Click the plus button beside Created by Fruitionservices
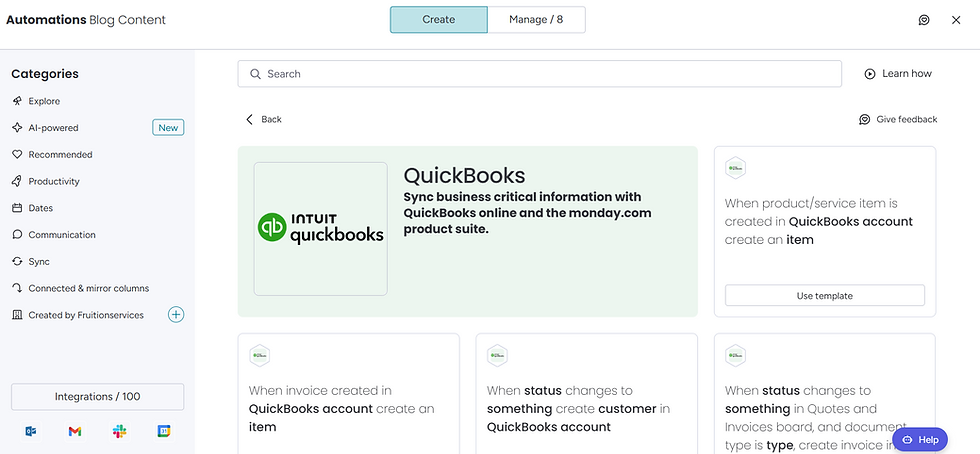This screenshot has height=454, width=980. click(176, 315)
